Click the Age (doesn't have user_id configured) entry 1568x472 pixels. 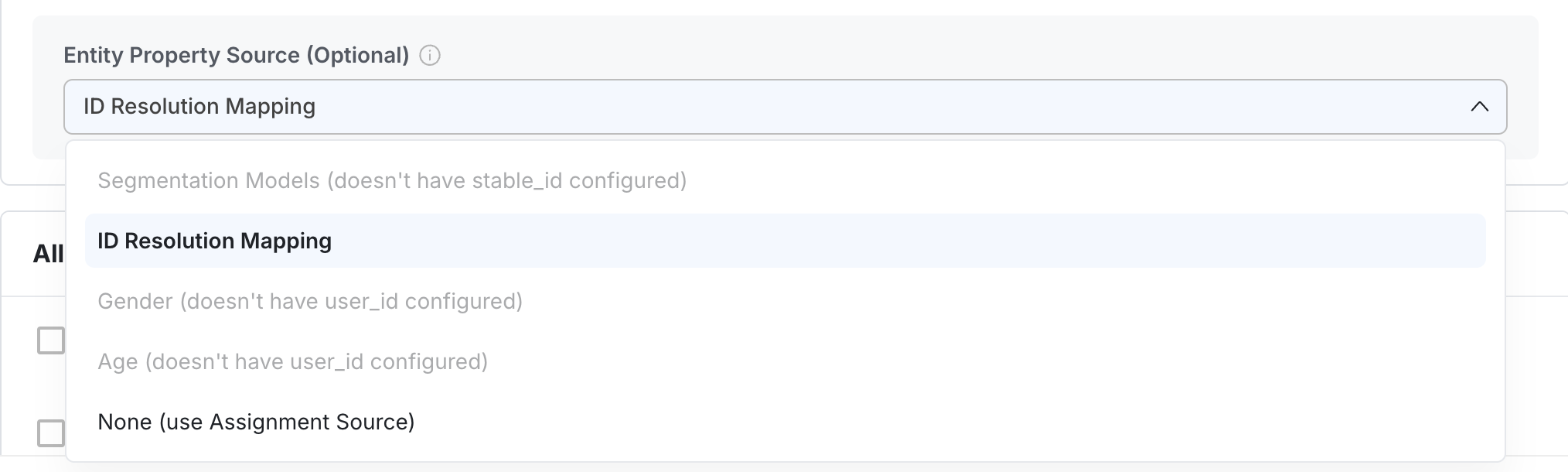(293, 361)
